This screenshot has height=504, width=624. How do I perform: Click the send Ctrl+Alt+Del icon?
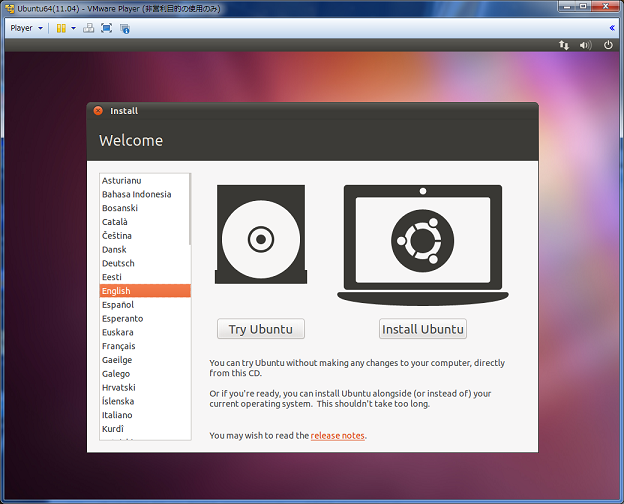tap(88, 28)
